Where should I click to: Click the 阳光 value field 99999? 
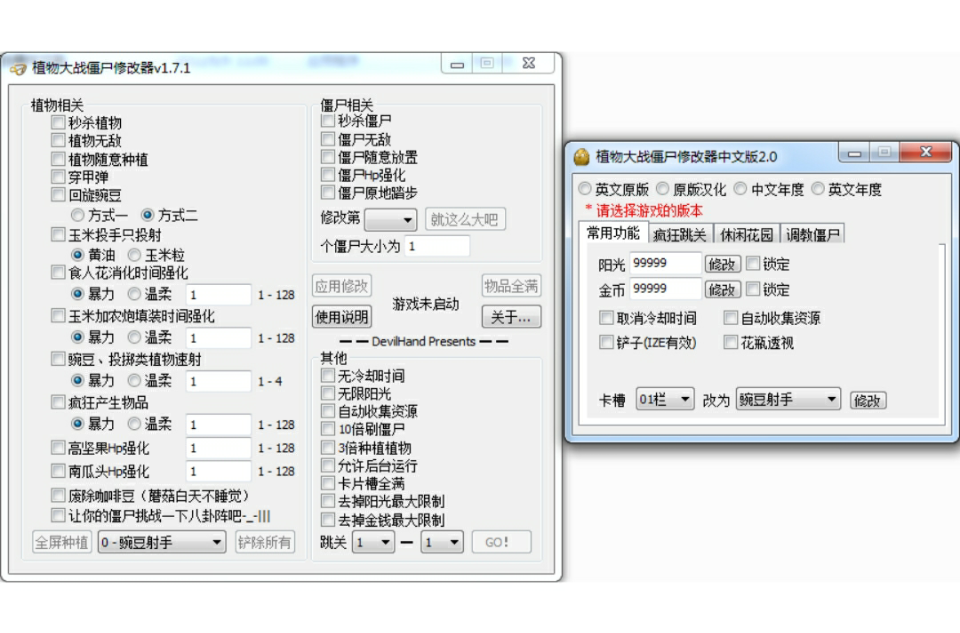tap(665, 263)
